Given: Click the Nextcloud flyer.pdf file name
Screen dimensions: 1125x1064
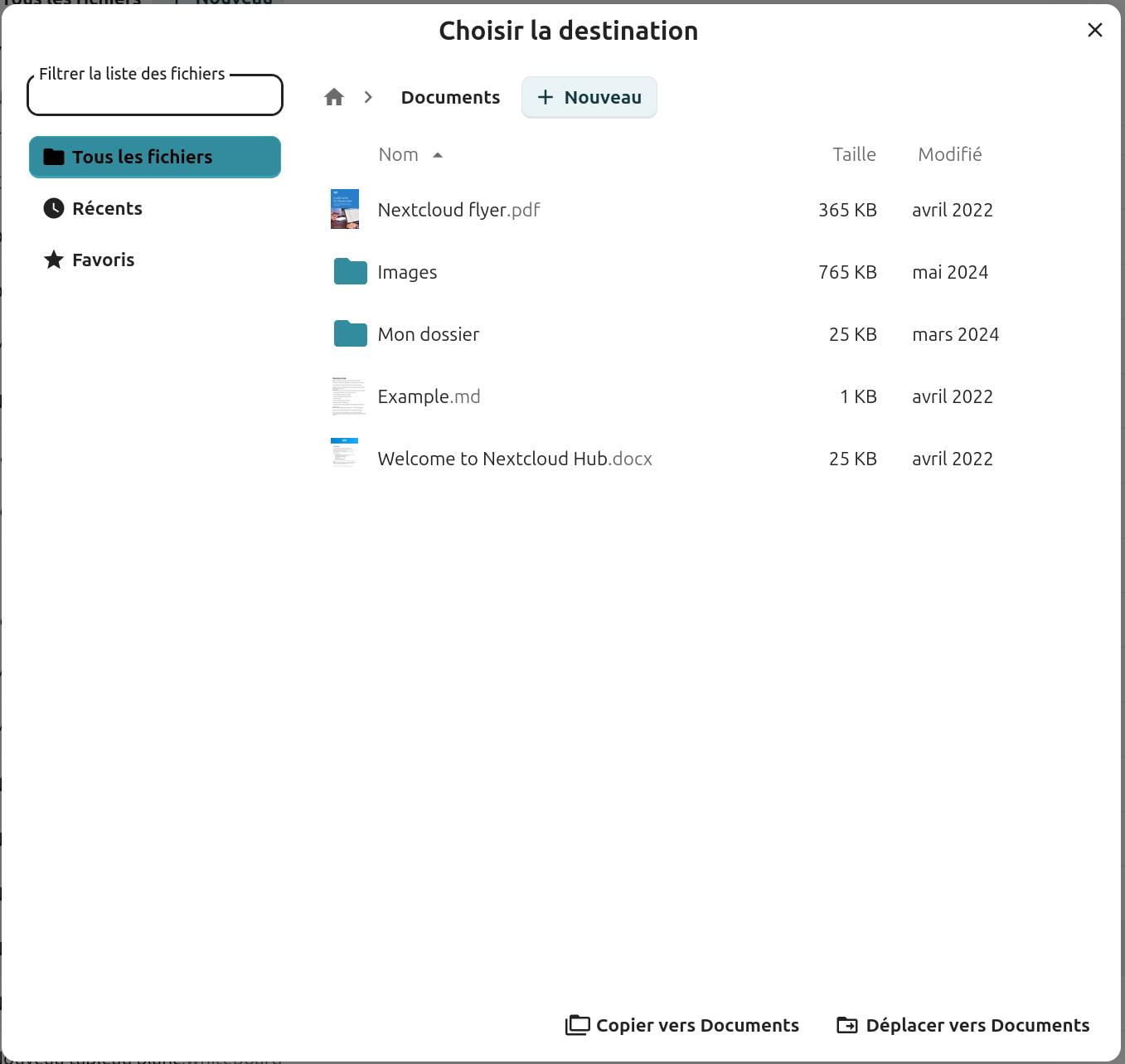Looking at the screenshot, I should 458,210.
